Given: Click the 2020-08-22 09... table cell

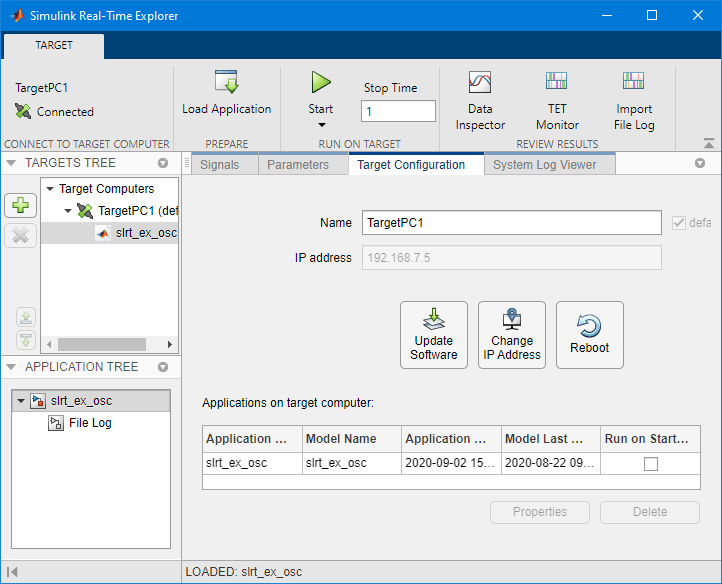Looking at the screenshot, I should tap(551, 463).
